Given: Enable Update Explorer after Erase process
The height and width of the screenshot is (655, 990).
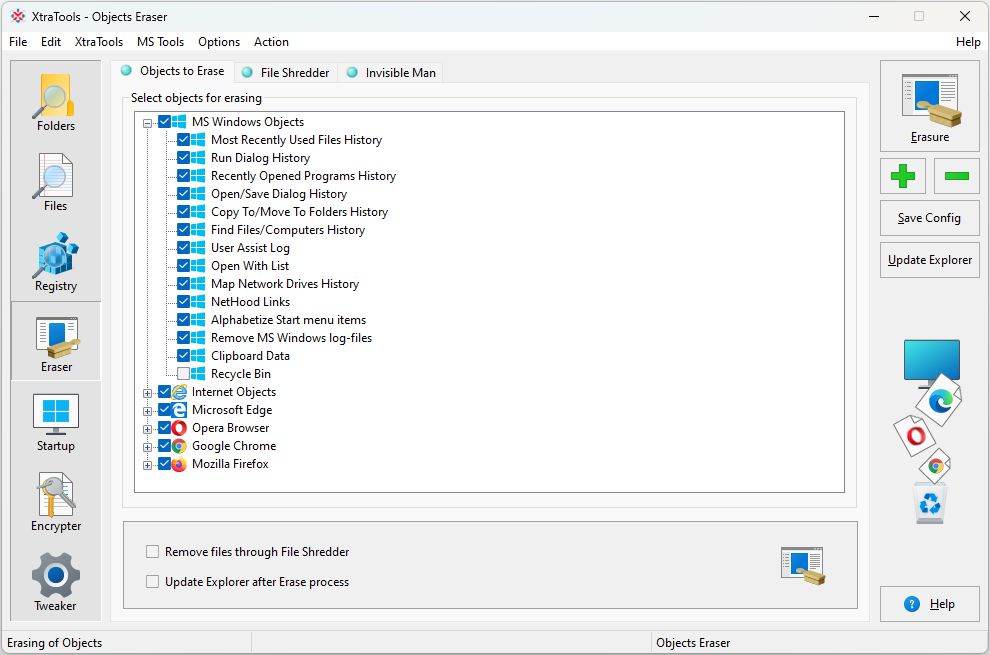Looking at the screenshot, I should pos(153,582).
